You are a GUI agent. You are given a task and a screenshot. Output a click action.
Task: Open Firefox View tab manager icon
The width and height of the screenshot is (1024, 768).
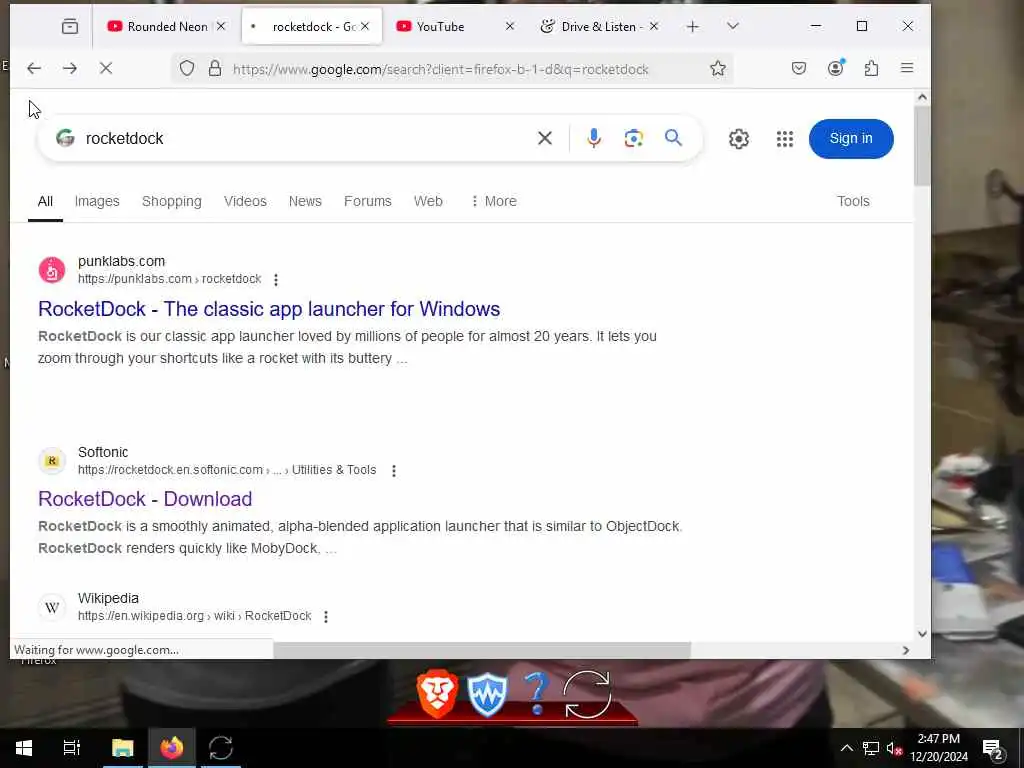[x=70, y=26]
